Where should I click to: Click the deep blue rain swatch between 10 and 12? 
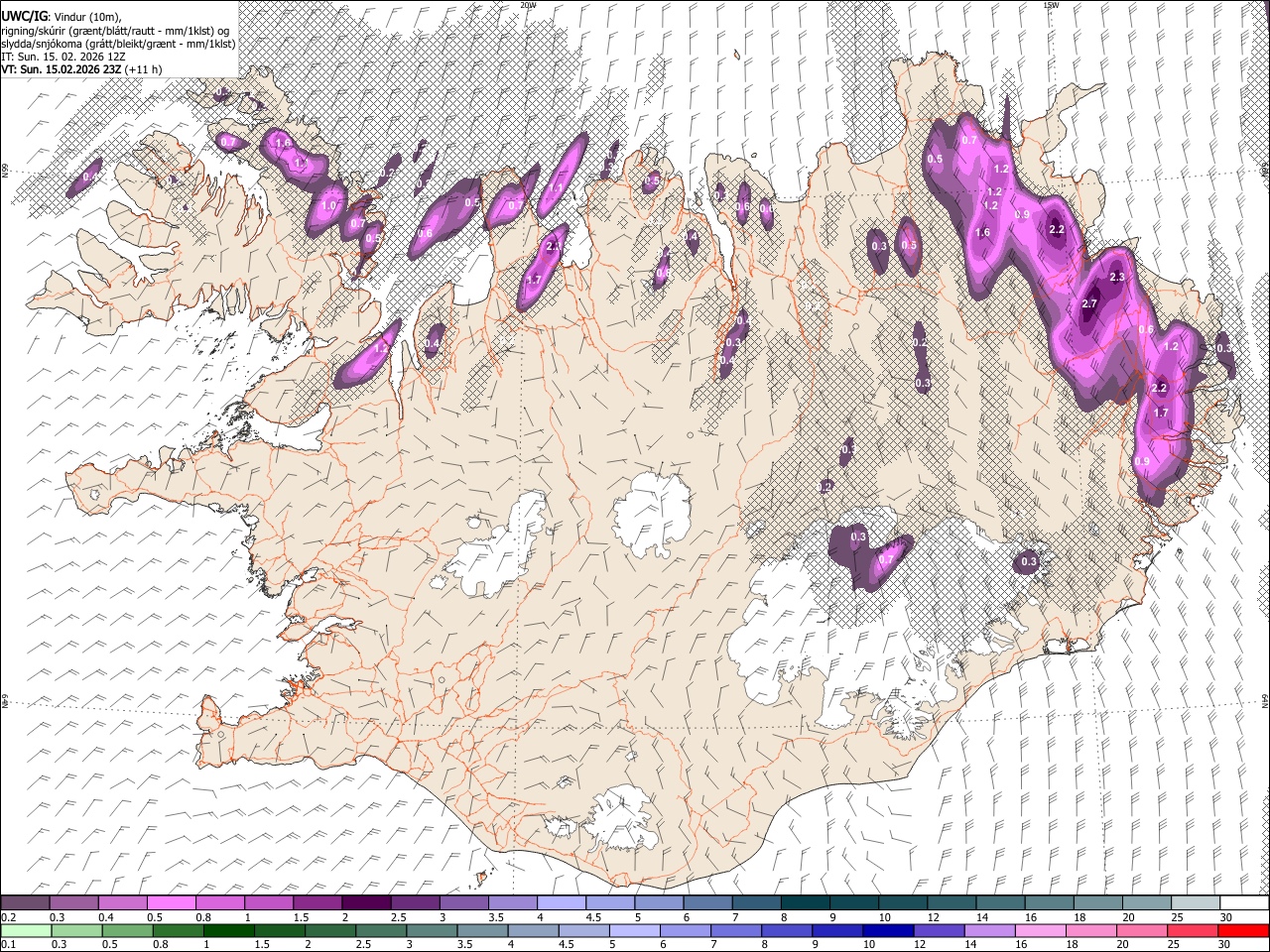click(x=886, y=930)
